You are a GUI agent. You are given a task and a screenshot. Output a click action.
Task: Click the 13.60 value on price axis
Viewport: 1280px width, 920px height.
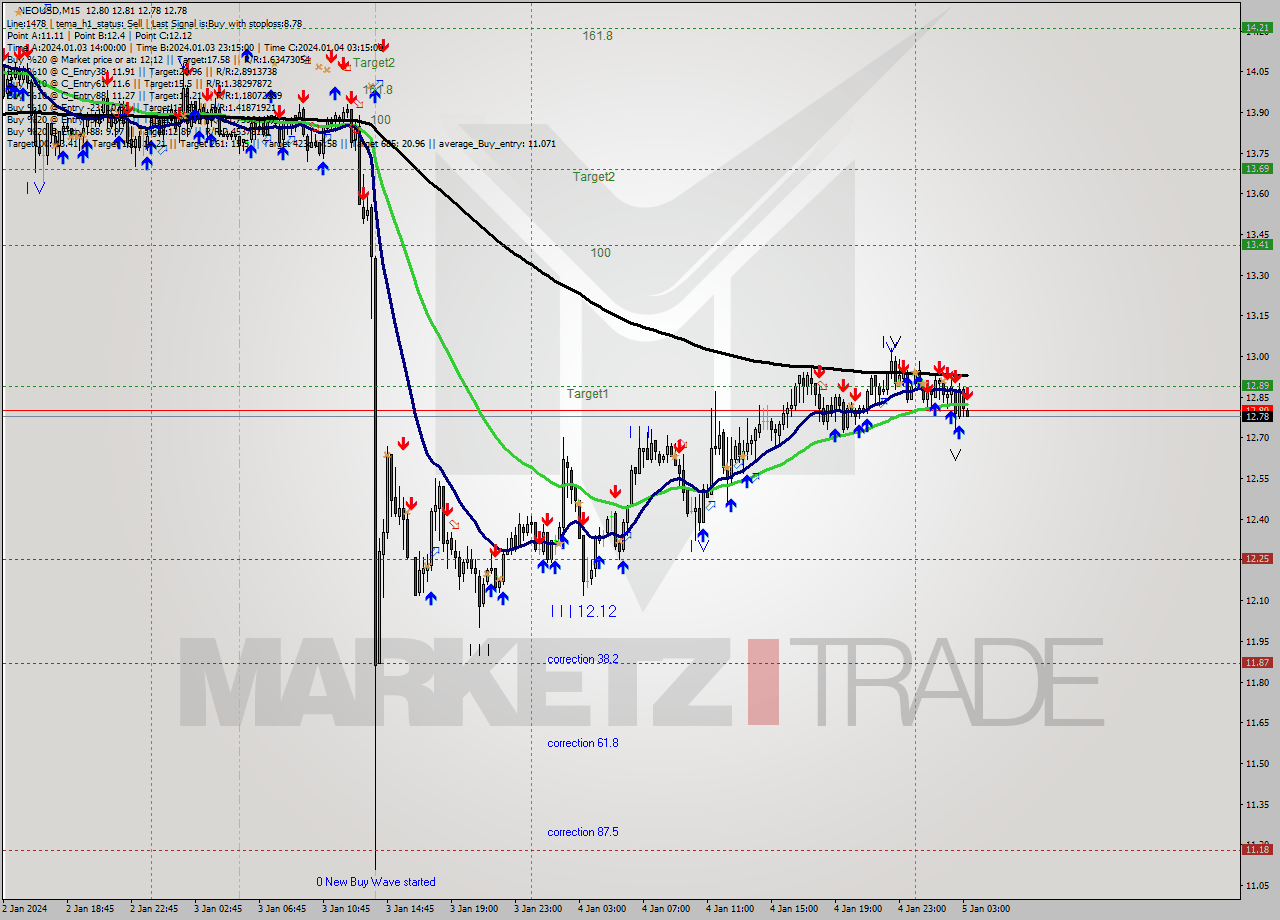(x=1257, y=194)
